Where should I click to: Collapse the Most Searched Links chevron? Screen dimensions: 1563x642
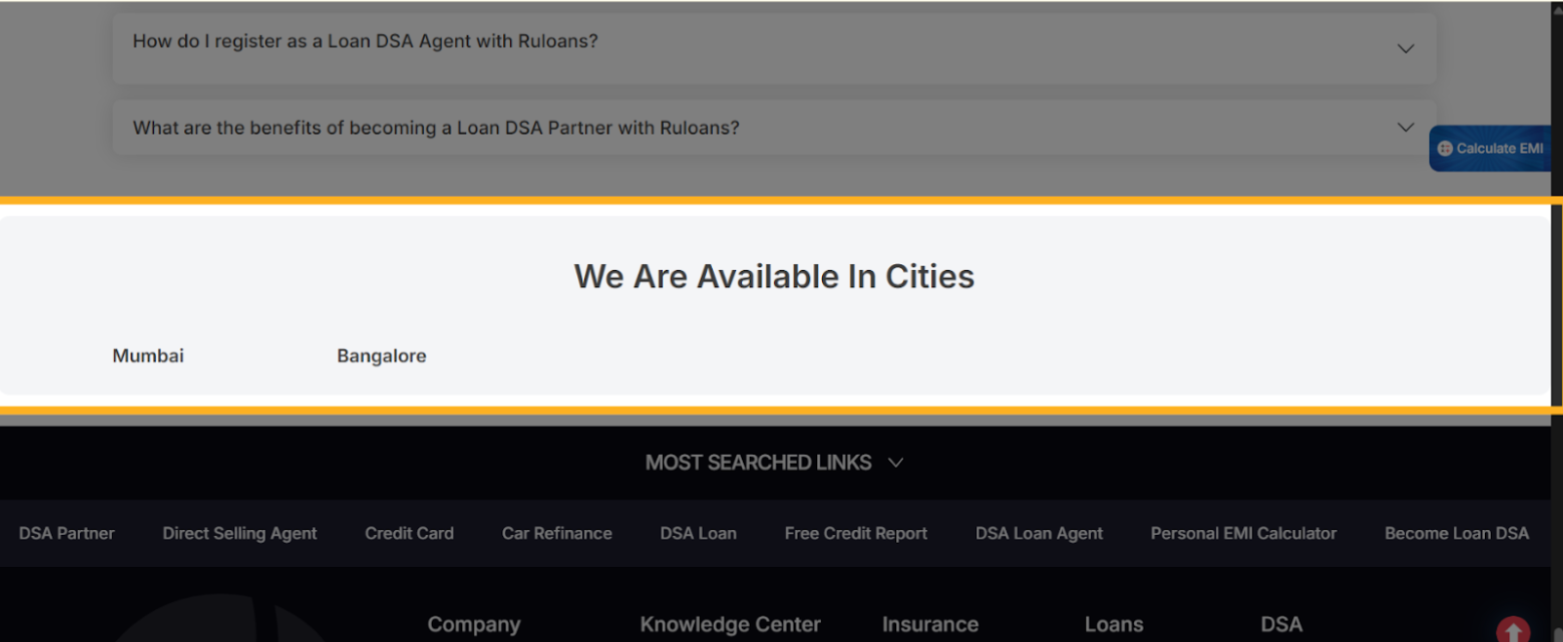(x=896, y=463)
